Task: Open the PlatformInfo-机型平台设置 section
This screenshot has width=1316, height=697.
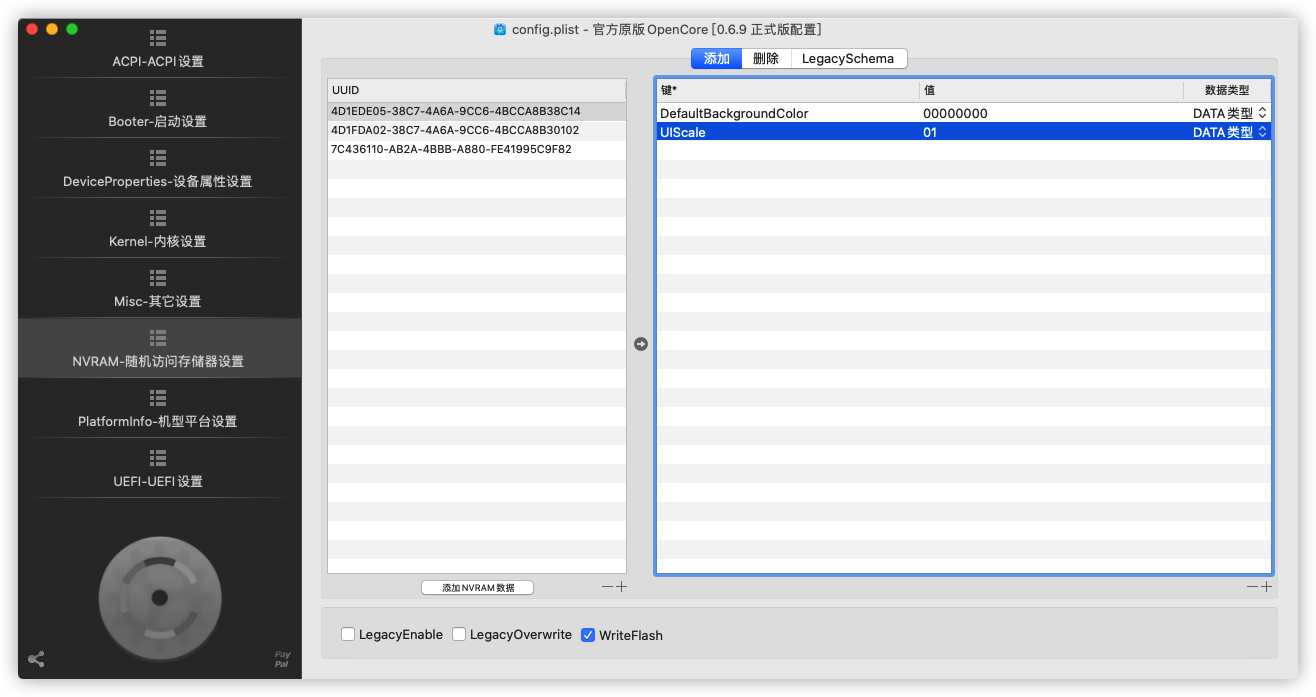Action: point(158,409)
